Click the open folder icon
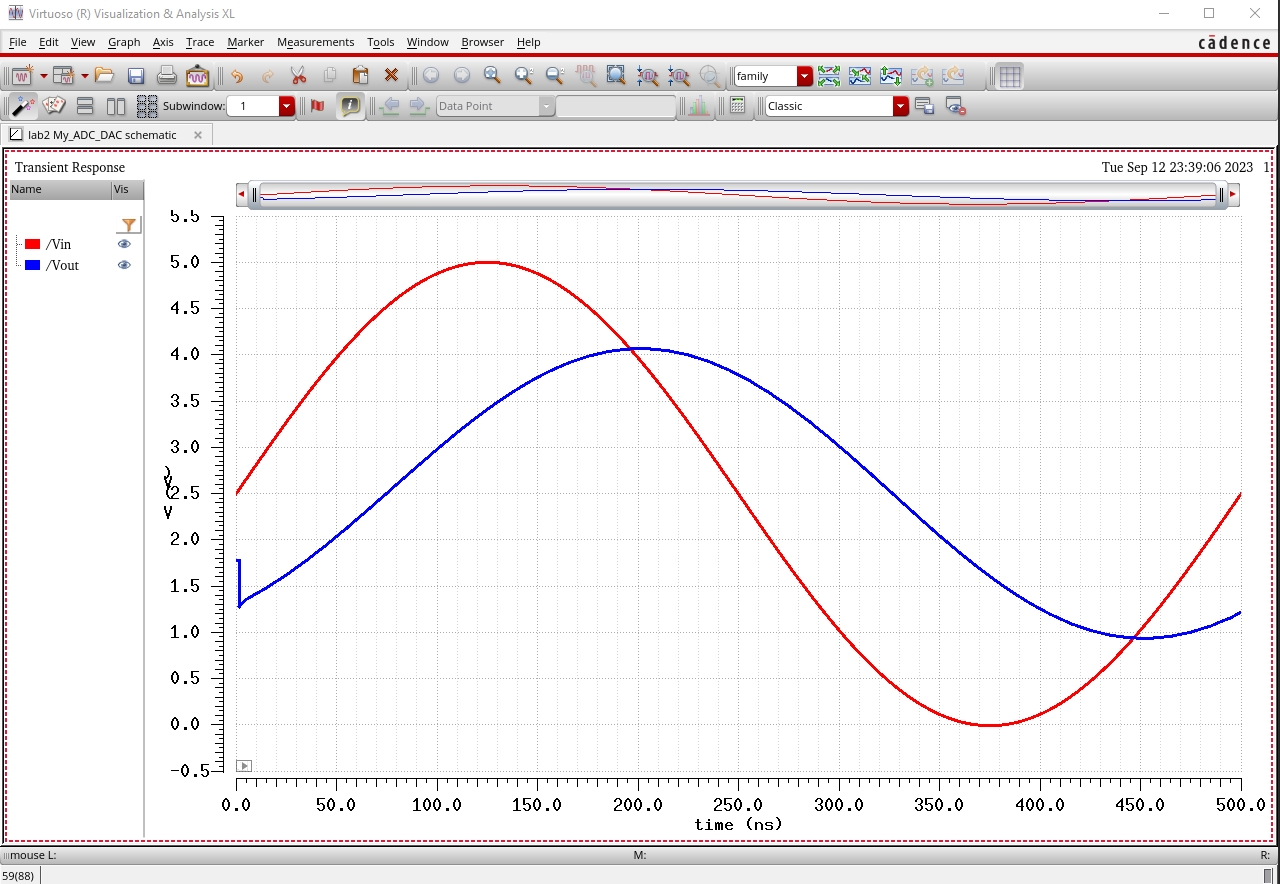The height and width of the screenshot is (884, 1280). point(105,76)
